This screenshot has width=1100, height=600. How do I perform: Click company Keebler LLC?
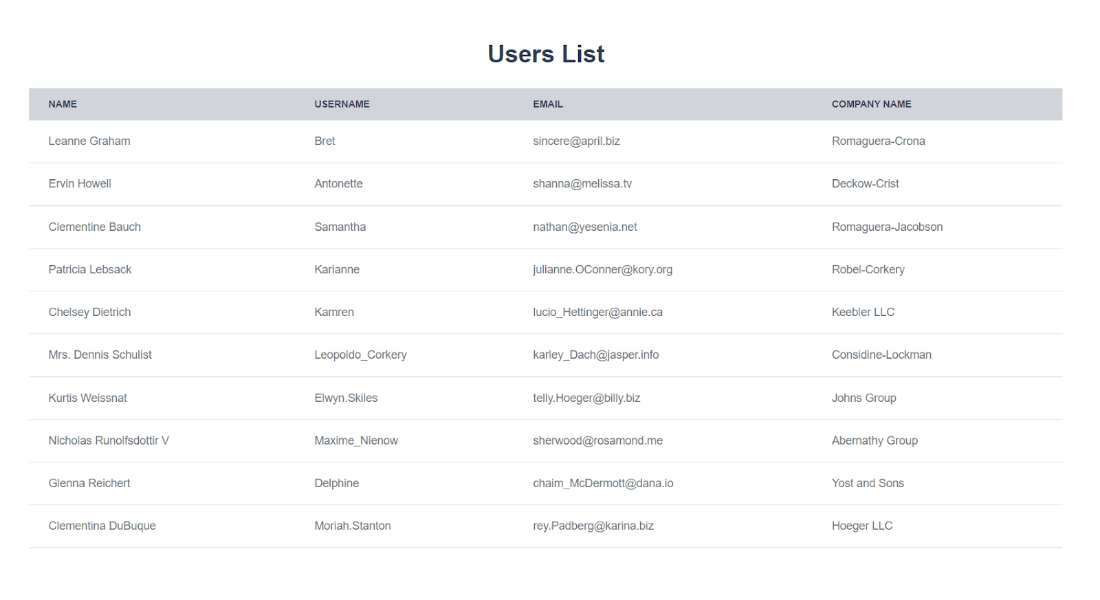(863, 312)
